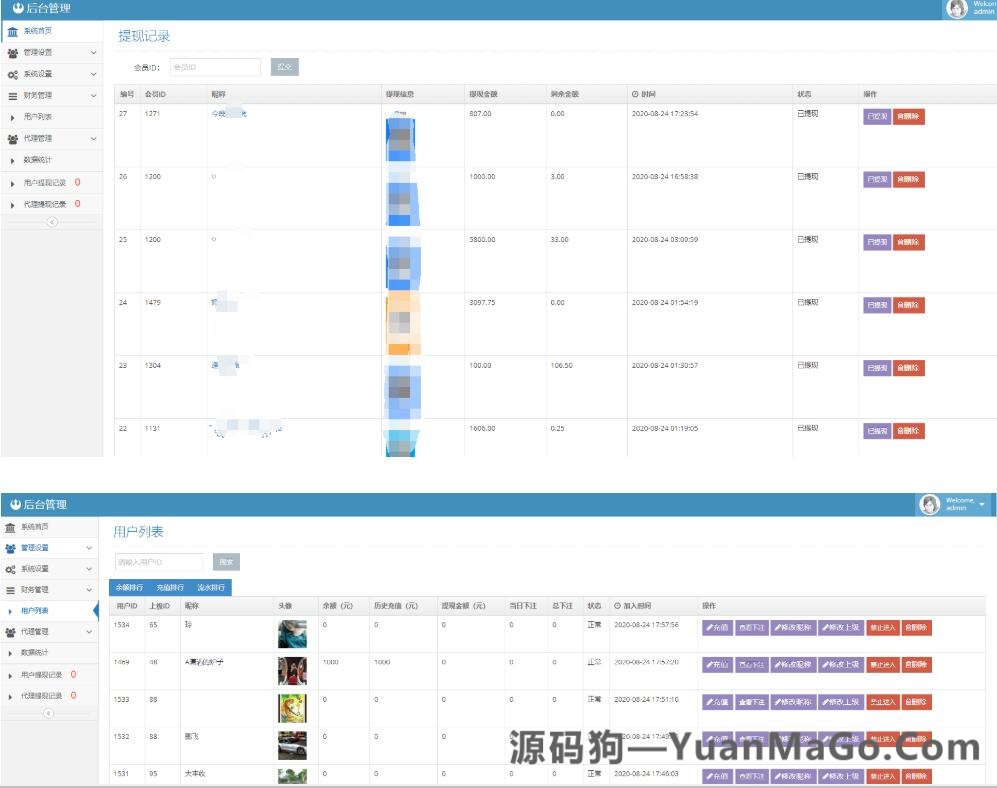The image size is (997, 788).
Task: Click the list icon beside 财务管理
Action: [x=13, y=95]
